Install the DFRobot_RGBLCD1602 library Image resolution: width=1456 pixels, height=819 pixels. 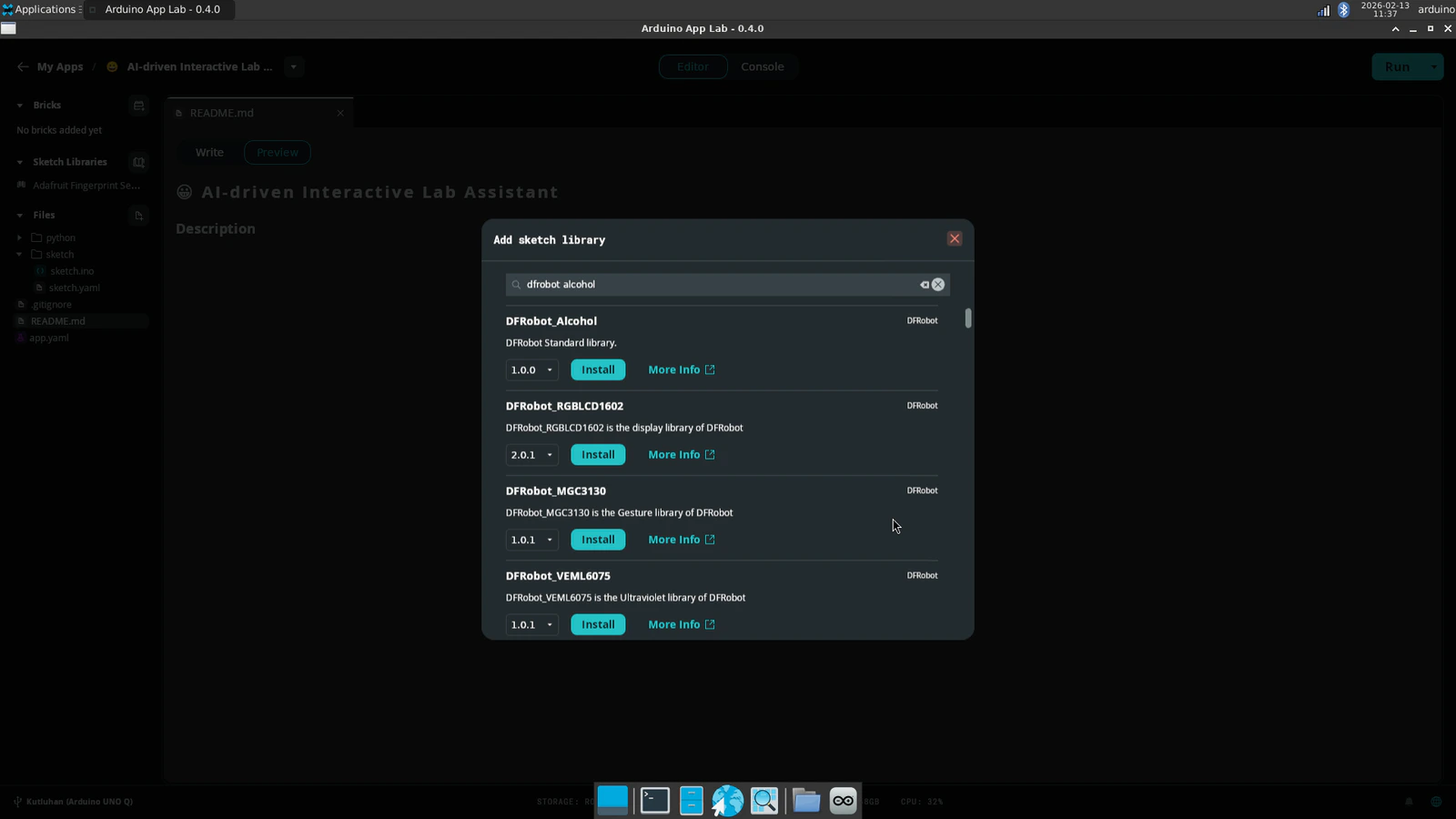(x=598, y=454)
